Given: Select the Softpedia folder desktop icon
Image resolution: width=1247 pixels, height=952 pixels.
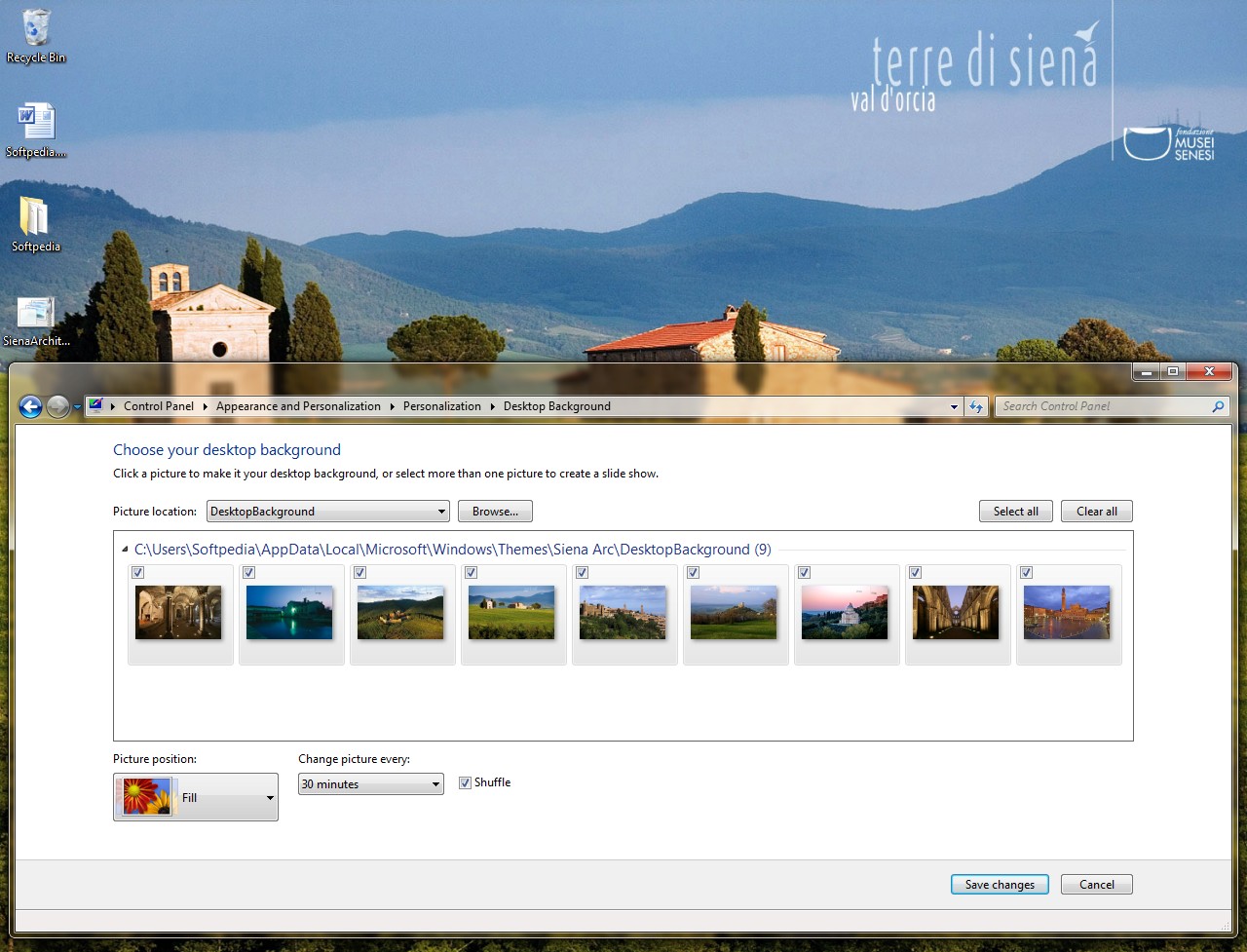Looking at the screenshot, I should [x=36, y=225].
